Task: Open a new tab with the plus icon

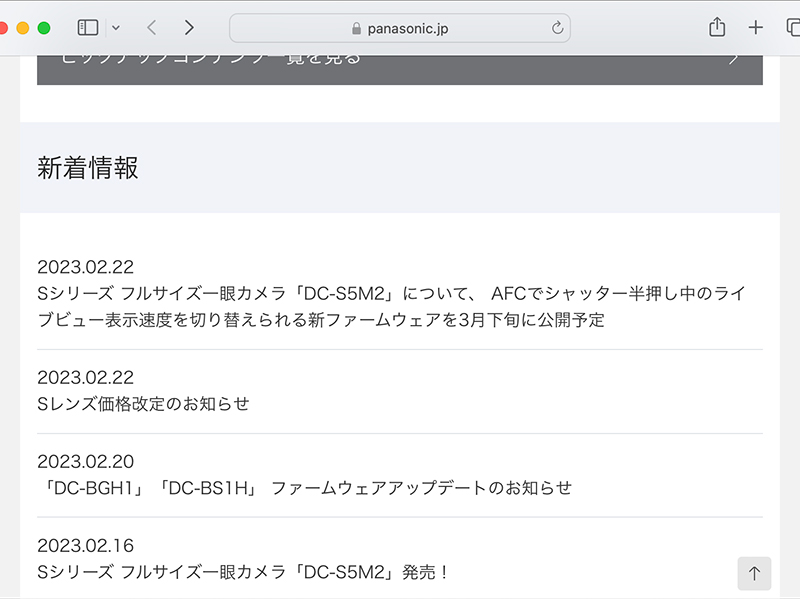Action: coord(756,28)
